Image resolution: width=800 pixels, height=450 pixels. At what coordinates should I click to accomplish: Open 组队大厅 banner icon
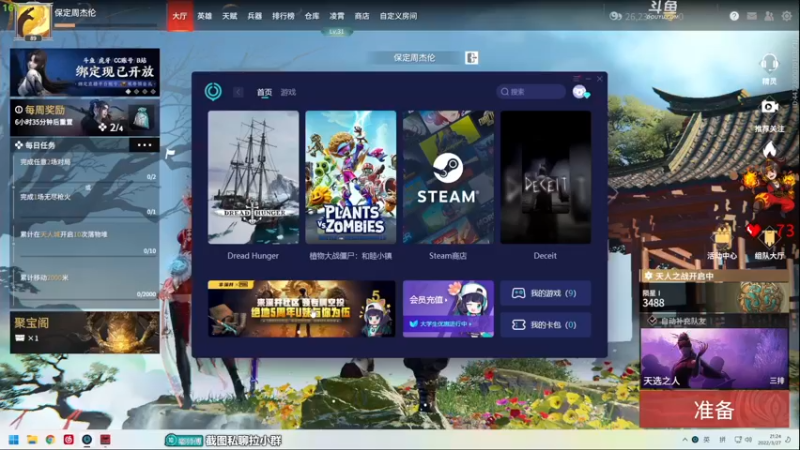(769, 238)
